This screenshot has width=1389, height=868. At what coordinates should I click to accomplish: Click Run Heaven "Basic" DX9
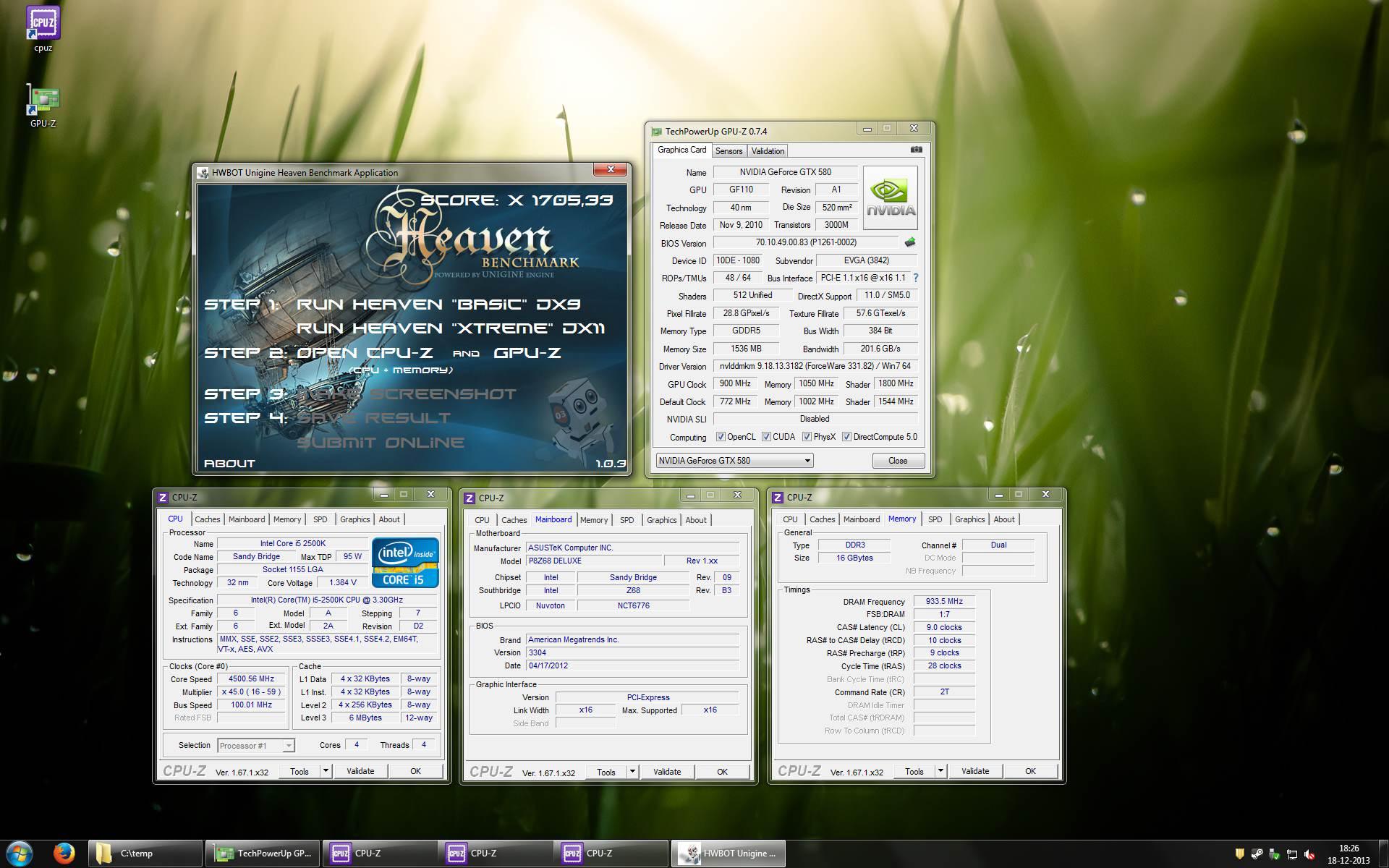[438, 305]
